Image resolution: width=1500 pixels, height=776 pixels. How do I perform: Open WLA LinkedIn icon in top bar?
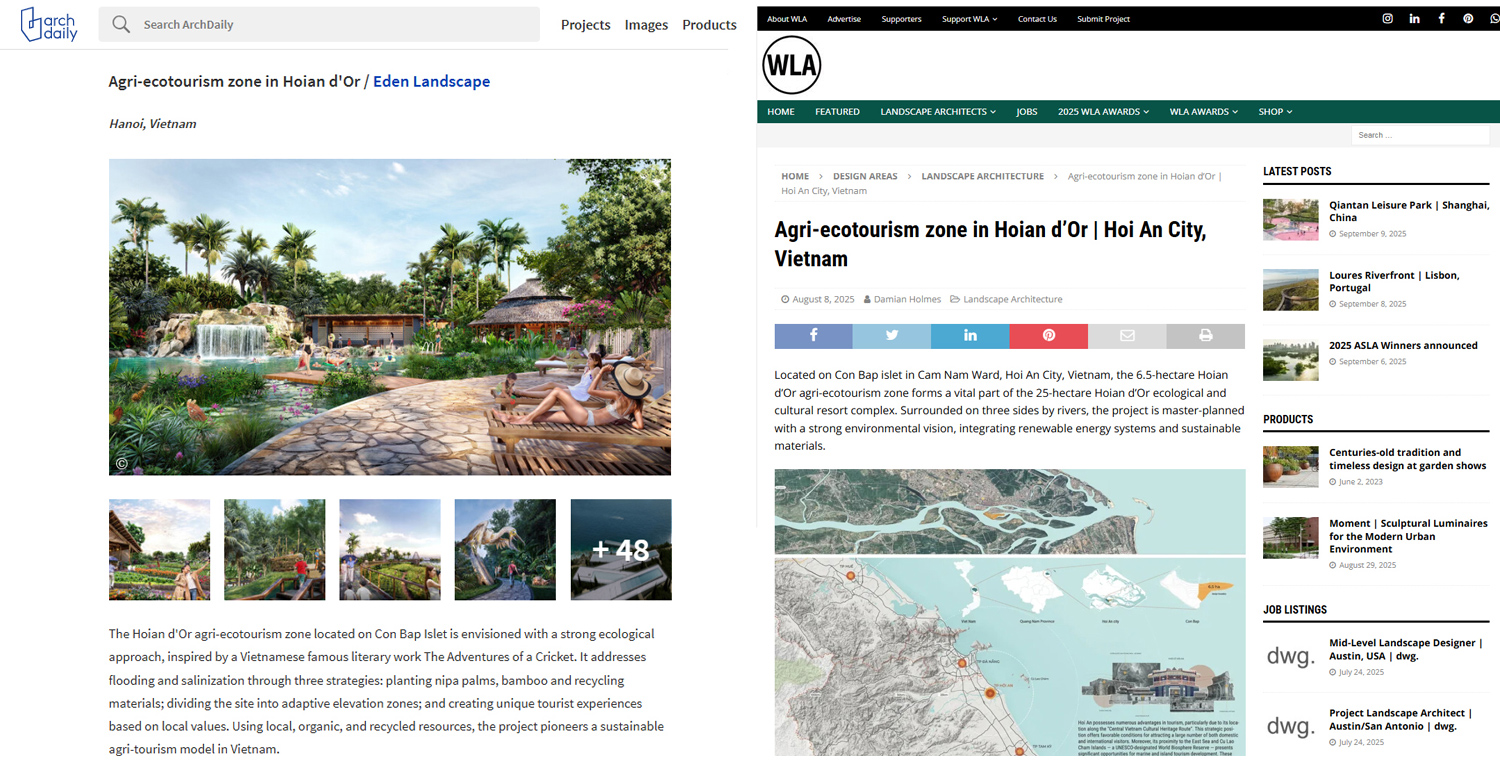(x=1414, y=18)
